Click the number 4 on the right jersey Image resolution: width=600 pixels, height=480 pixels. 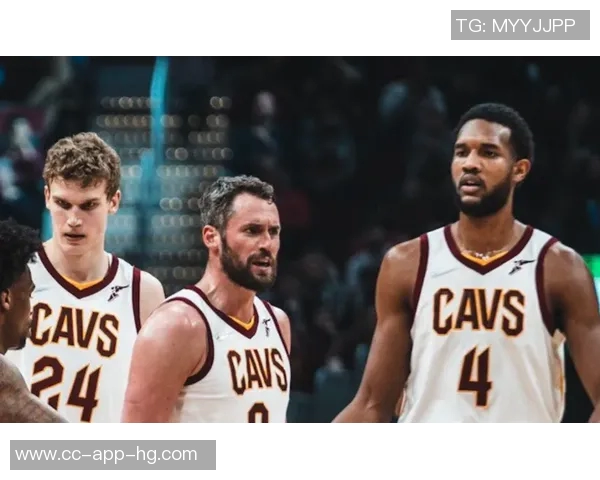pos(475,377)
